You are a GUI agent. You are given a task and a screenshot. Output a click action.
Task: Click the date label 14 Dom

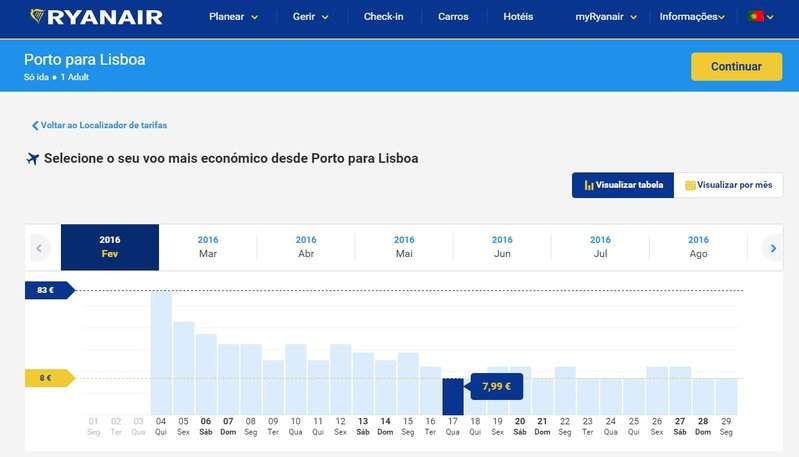pos(385,426)
